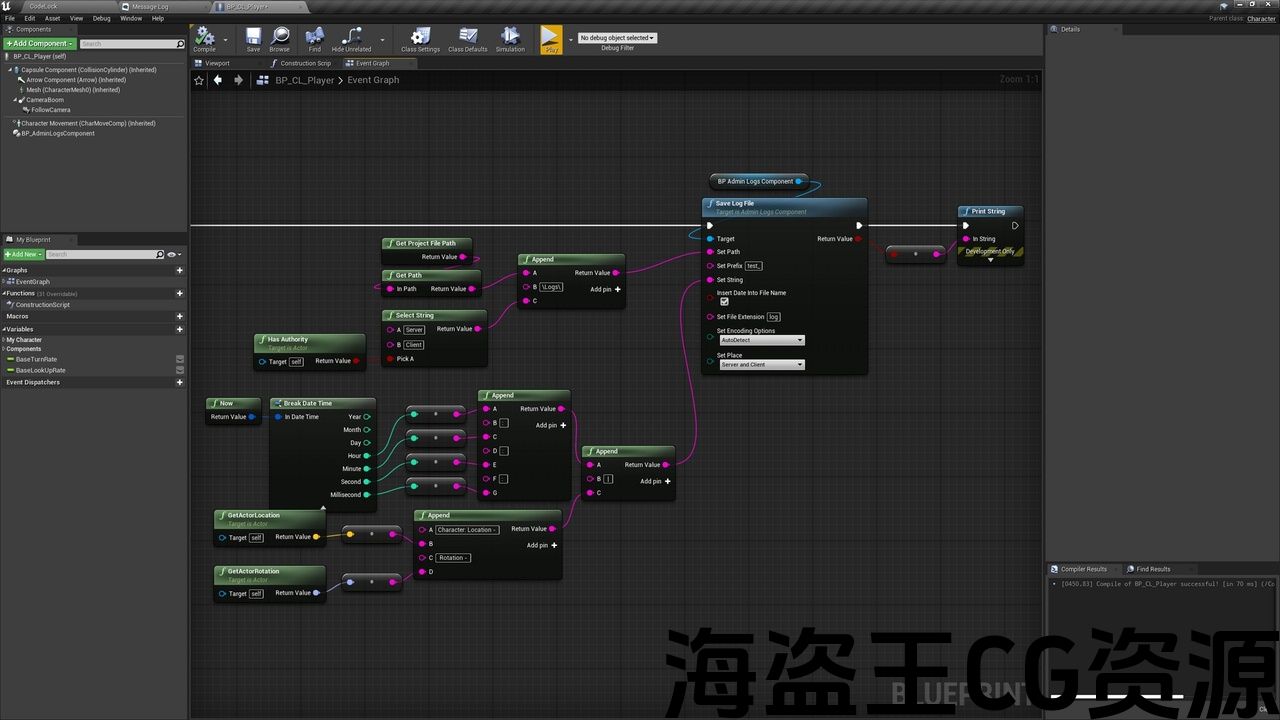Image resolution: width=1280 pixels, height=720 pixels.
Task: Open the Set Place dropdown
Action: pos(762,365)
